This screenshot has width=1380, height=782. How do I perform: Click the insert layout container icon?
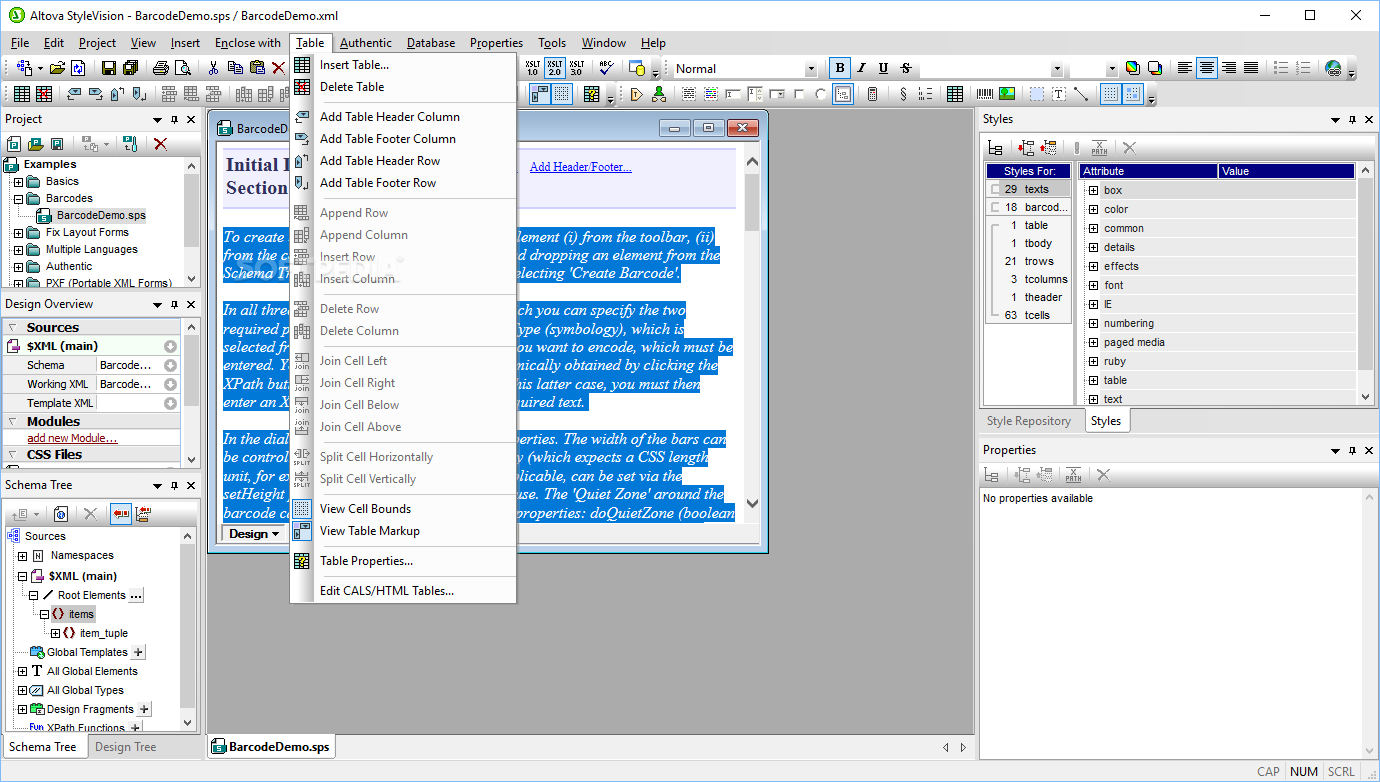[1037, 94]
